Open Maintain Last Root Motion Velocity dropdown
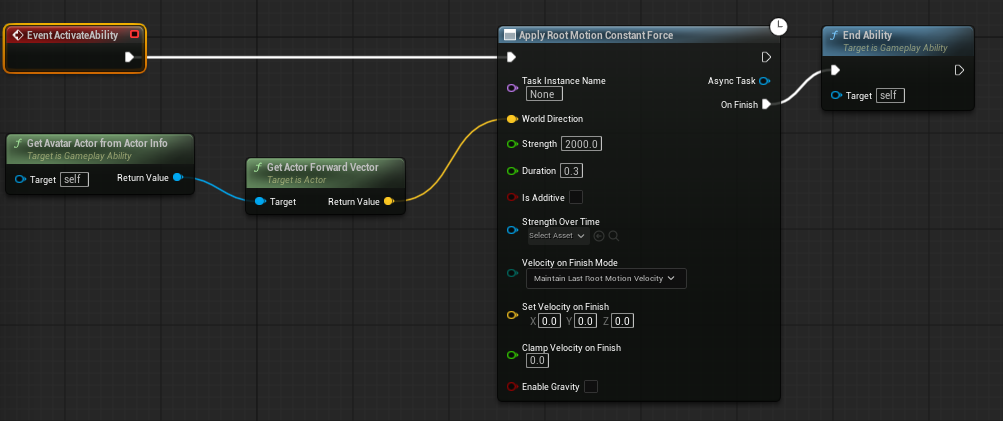This screenshot has height=421, width=1003. click(606, 278)
